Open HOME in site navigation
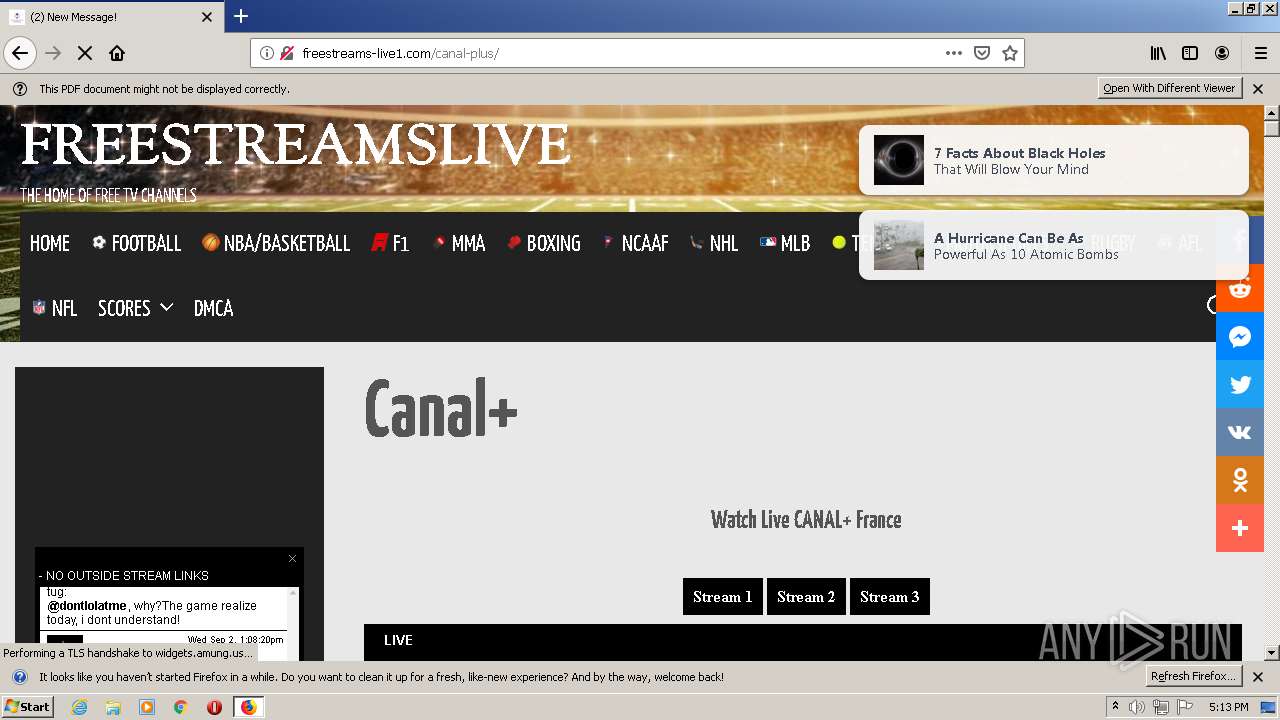Viewport: 1280px width, 720px height. (x=50, y=243)
